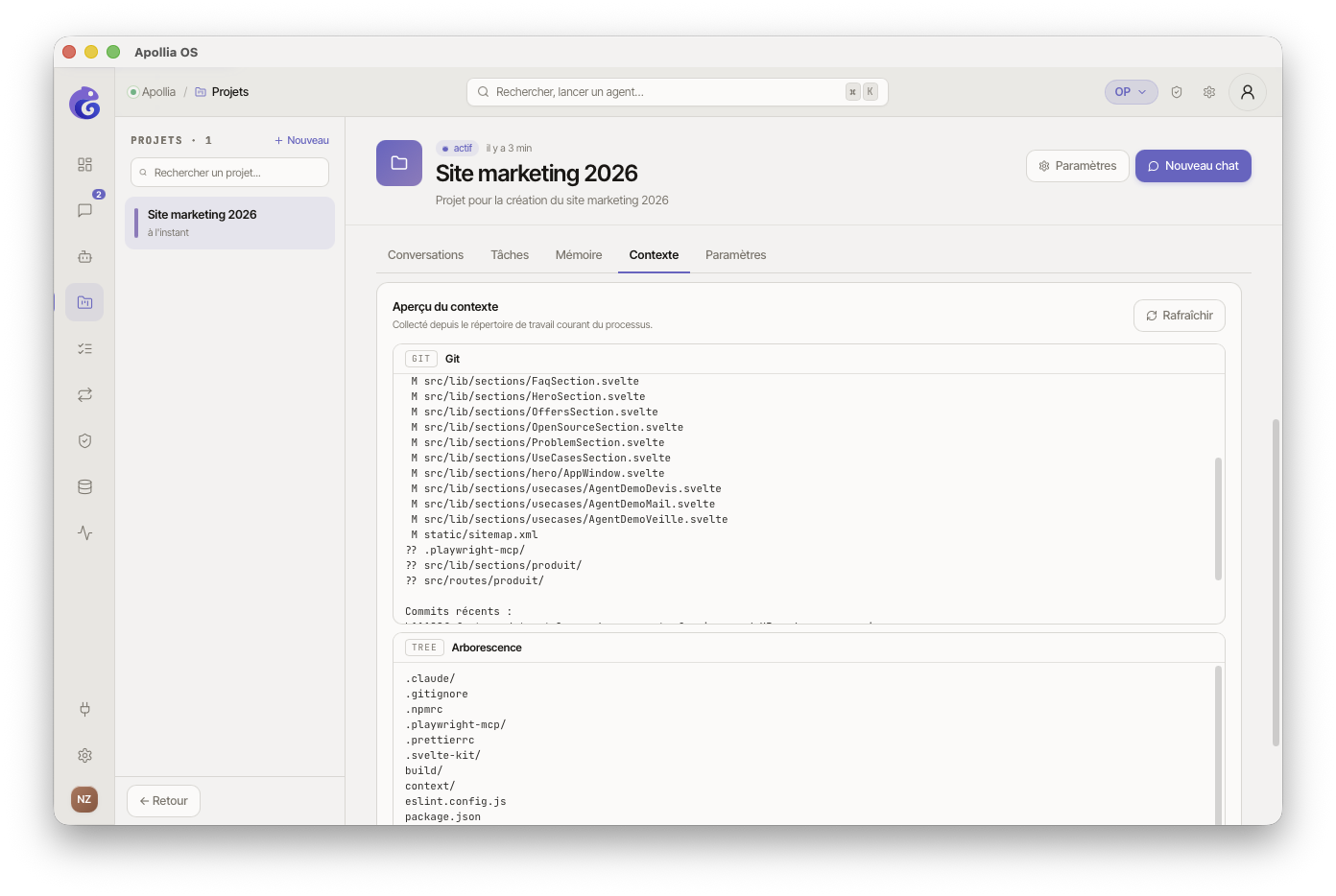Viewport: 1336px width, 896px height.
Task: Click the Commits récents heading
Action: pos(458,612)
